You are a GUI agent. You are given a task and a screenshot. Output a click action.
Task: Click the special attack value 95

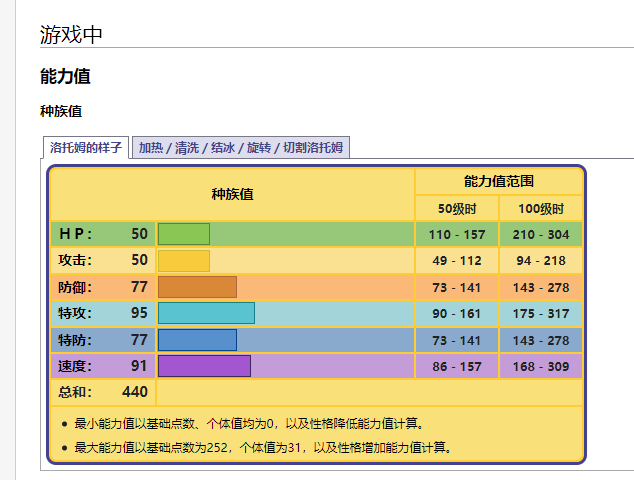tap(139, 313)
